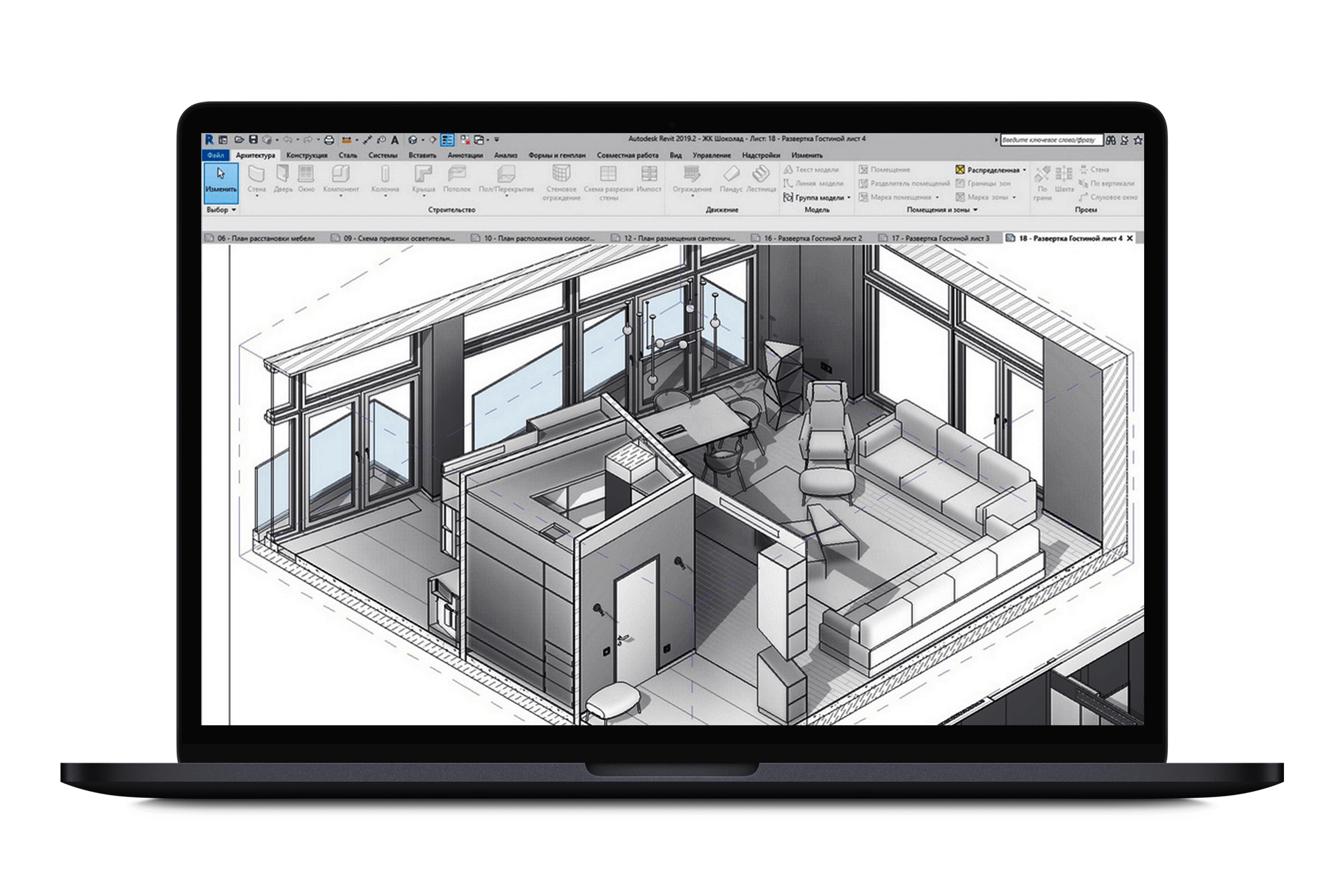The image size is (1344, 896).
Task: Switch to the Конструкция ribbon tab
Action: coord(307,155)
